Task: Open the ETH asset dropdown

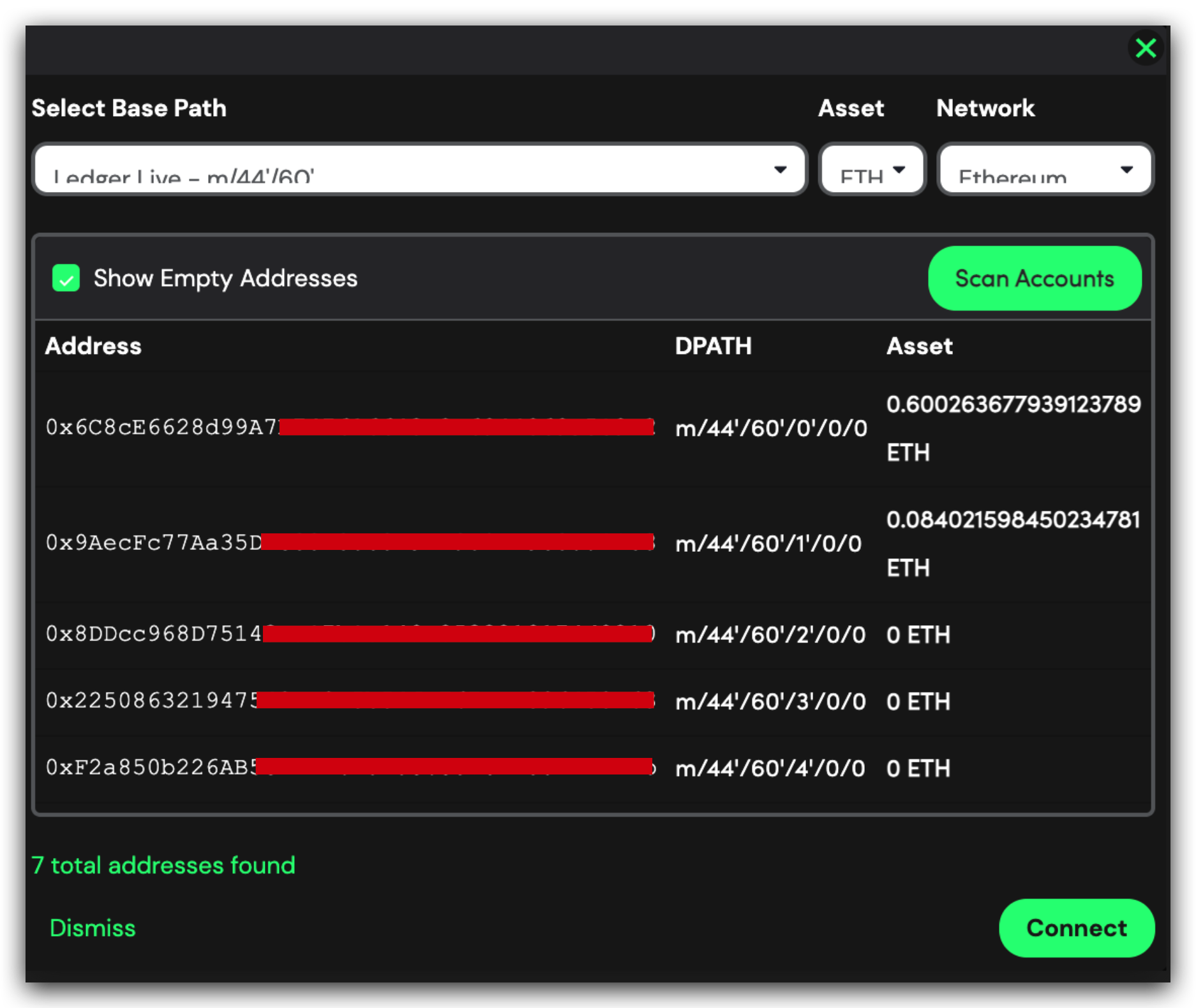Action: (x=872, y=170)
